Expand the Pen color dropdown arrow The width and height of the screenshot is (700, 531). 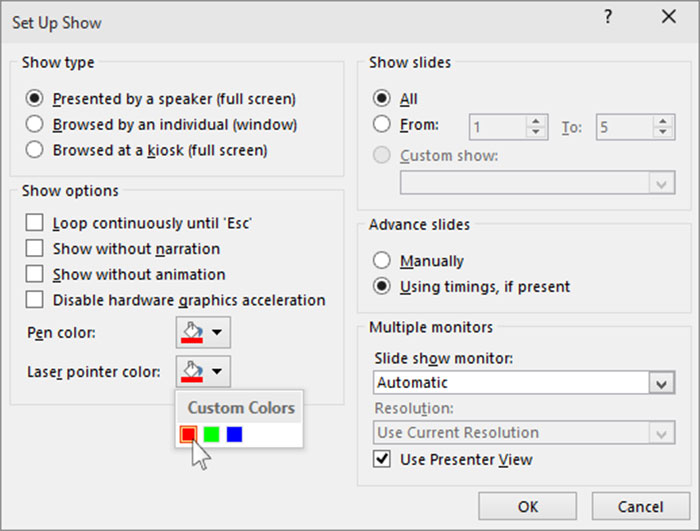pyautogui.click(x=217, y=332)
